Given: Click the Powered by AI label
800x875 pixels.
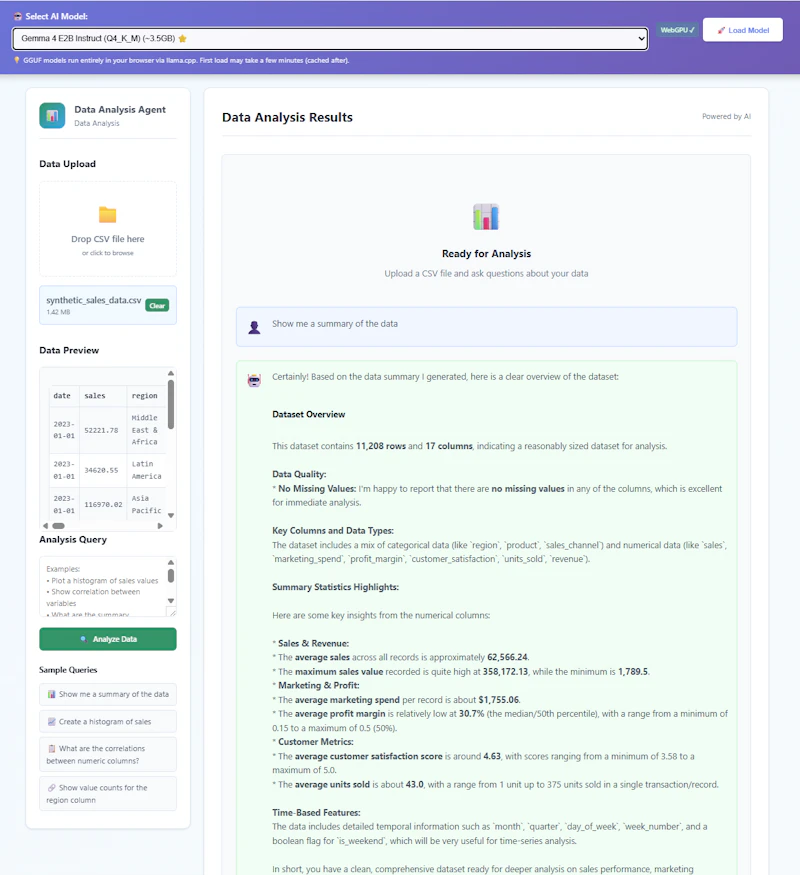Looking at the screenshot, I should pyautogui.click(x=726, y=116).
